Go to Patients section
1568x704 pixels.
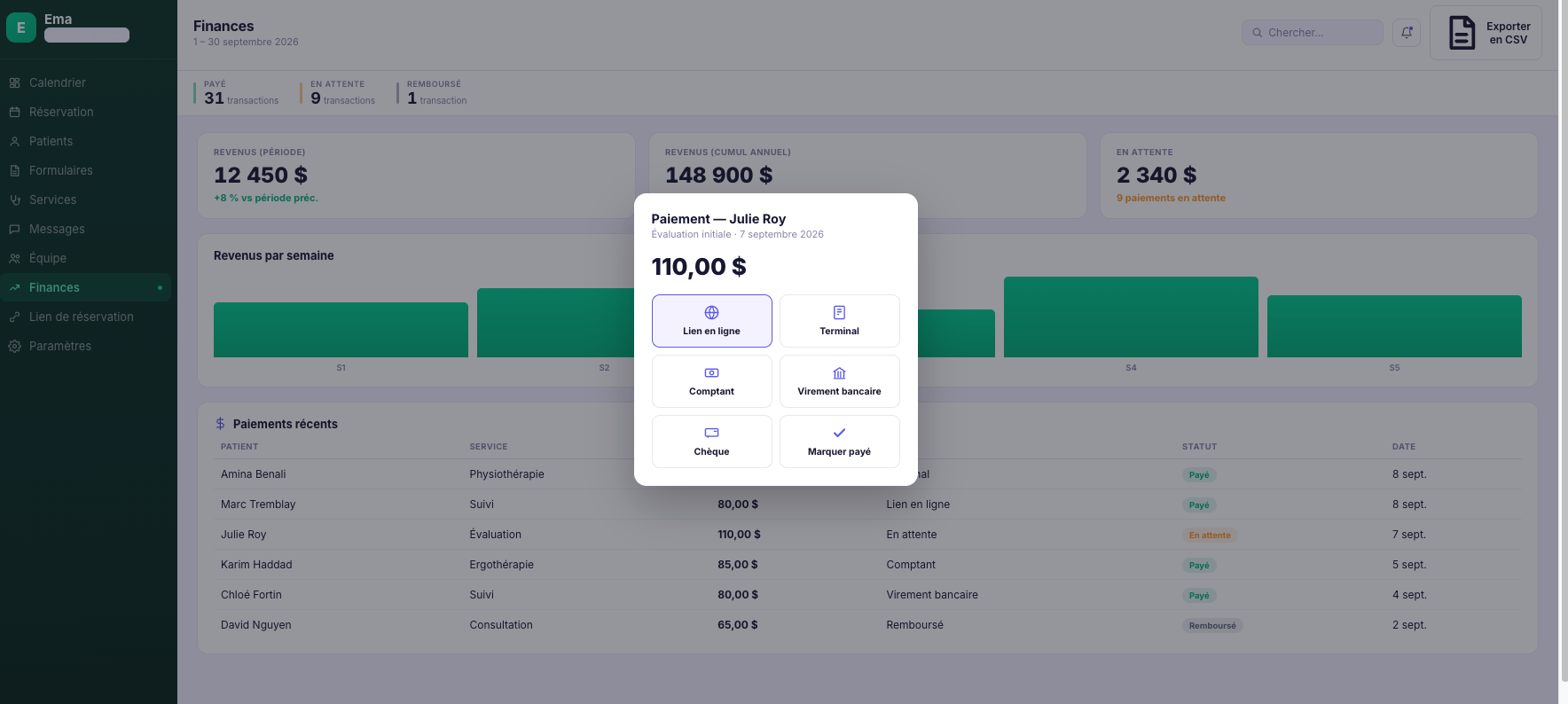pos(85,141)
